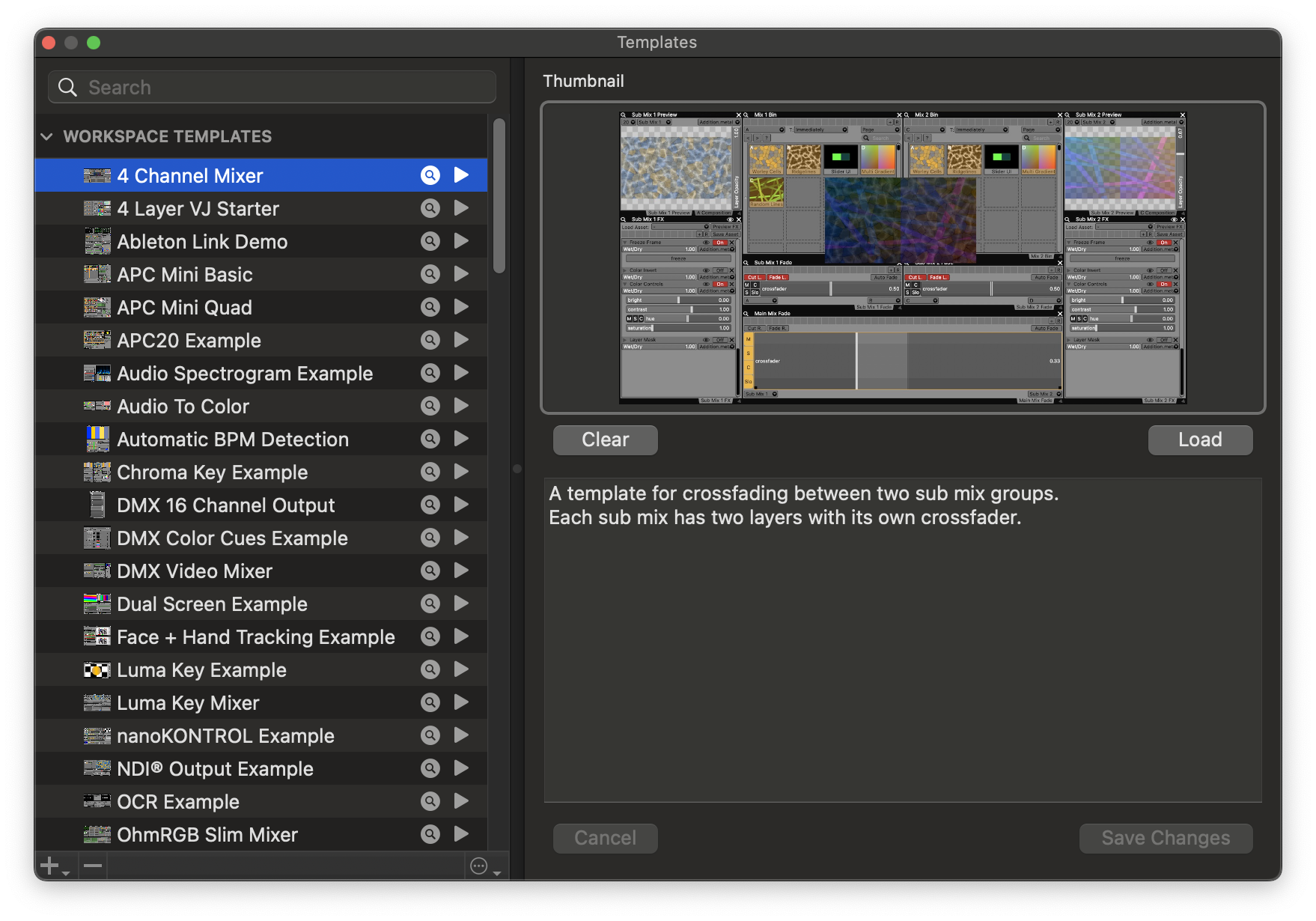This screenshot has width=1316, height=921.
Task: Preview the 4 Channel Mixer template magnifier
Action: tap(430, 175)
